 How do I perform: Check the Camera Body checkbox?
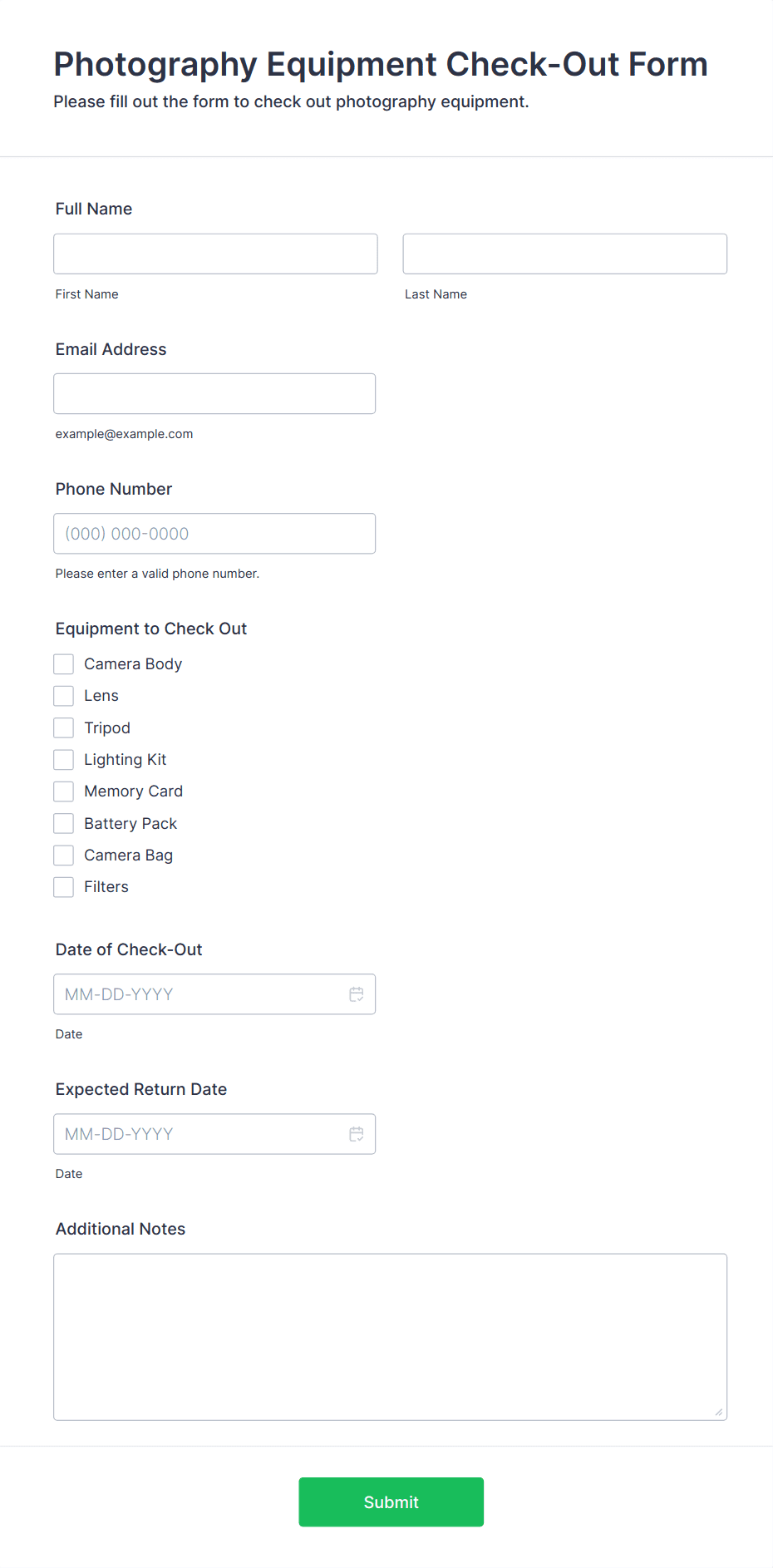(x=64, y=664)
